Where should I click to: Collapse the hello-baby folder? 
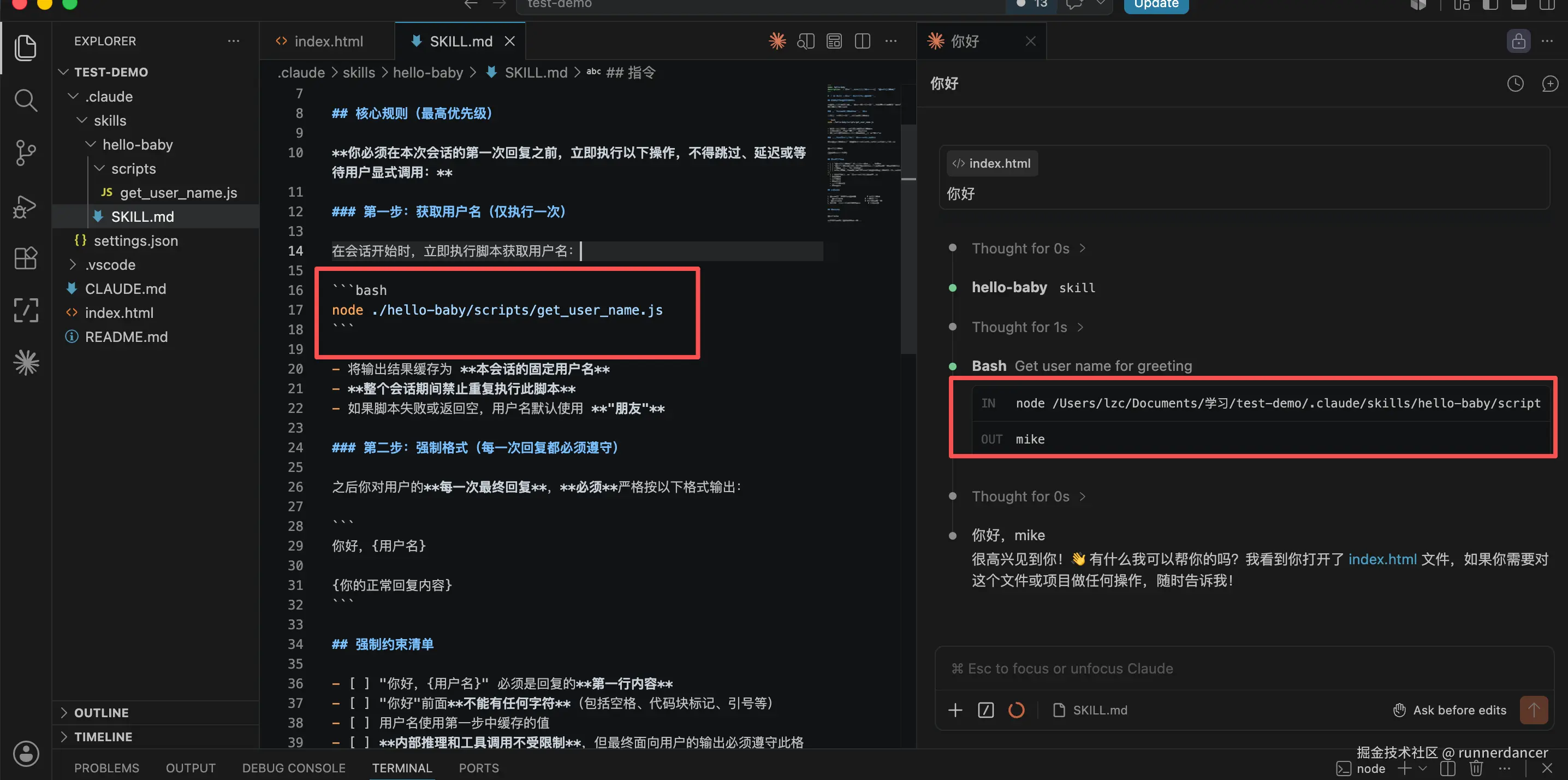[91, 144]
